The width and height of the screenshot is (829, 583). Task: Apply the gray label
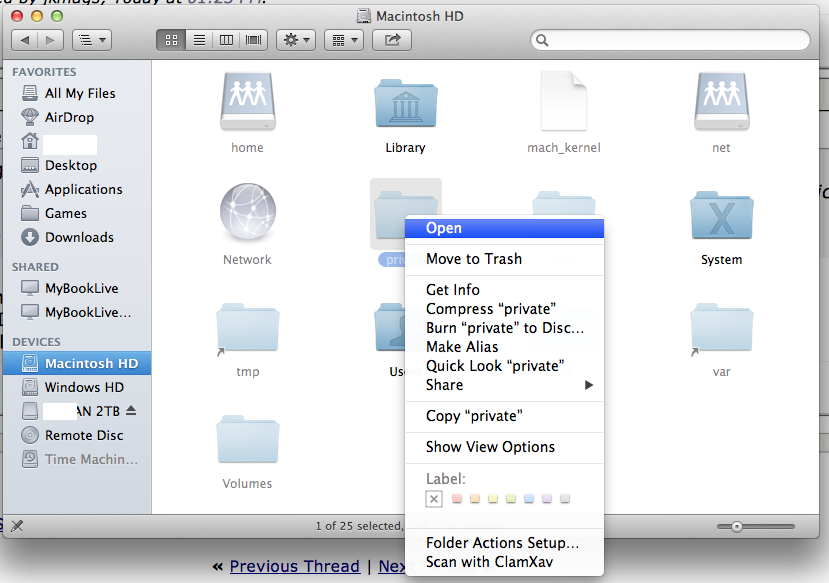point(565,498)
